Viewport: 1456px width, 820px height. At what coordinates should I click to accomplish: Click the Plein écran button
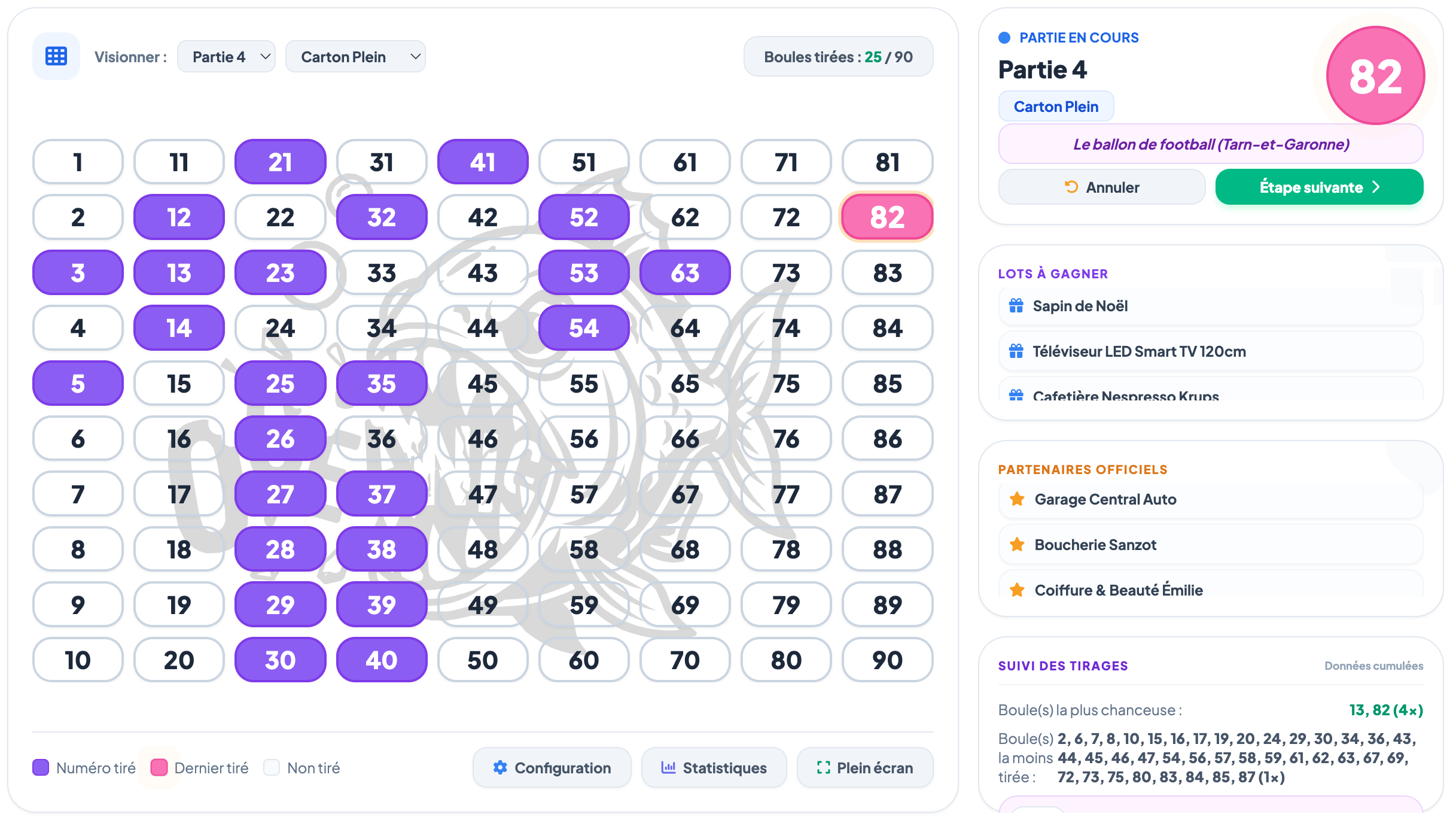click(865, 767)
